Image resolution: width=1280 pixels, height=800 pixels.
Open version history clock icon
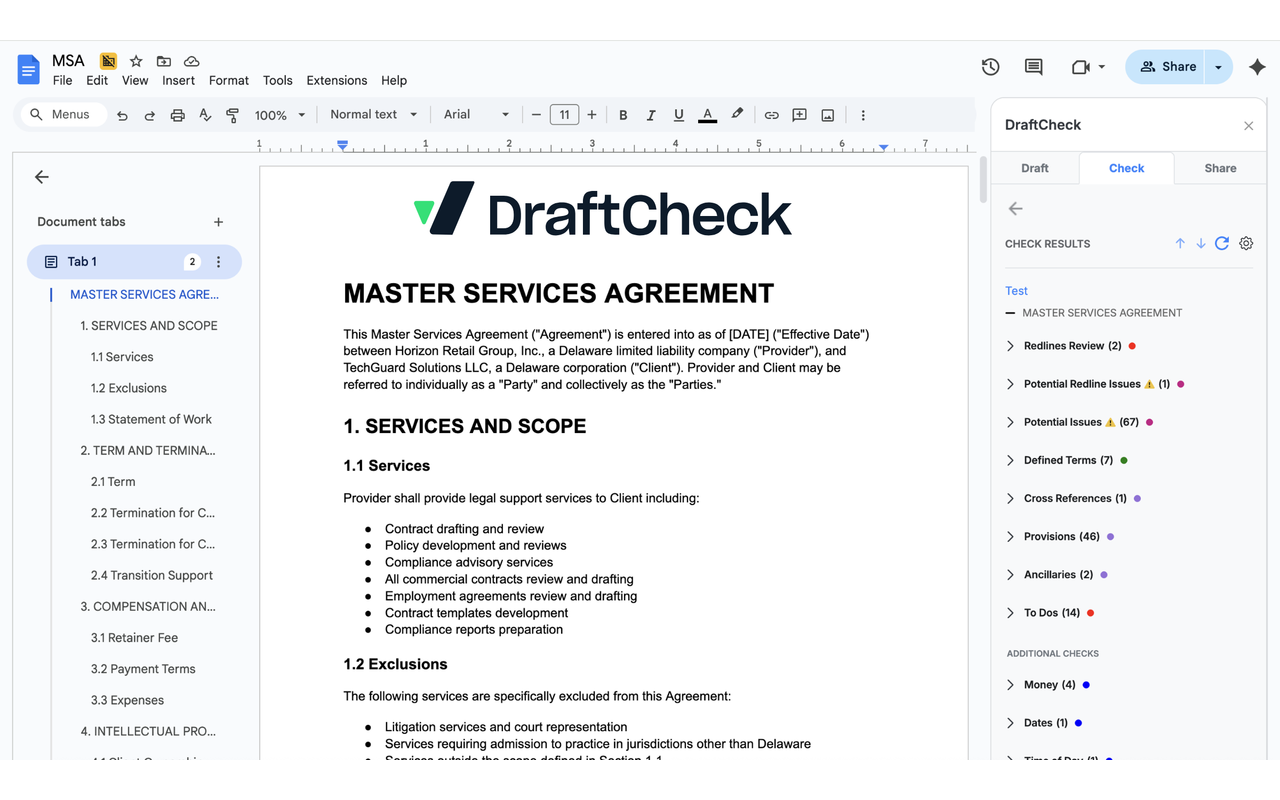990,67
